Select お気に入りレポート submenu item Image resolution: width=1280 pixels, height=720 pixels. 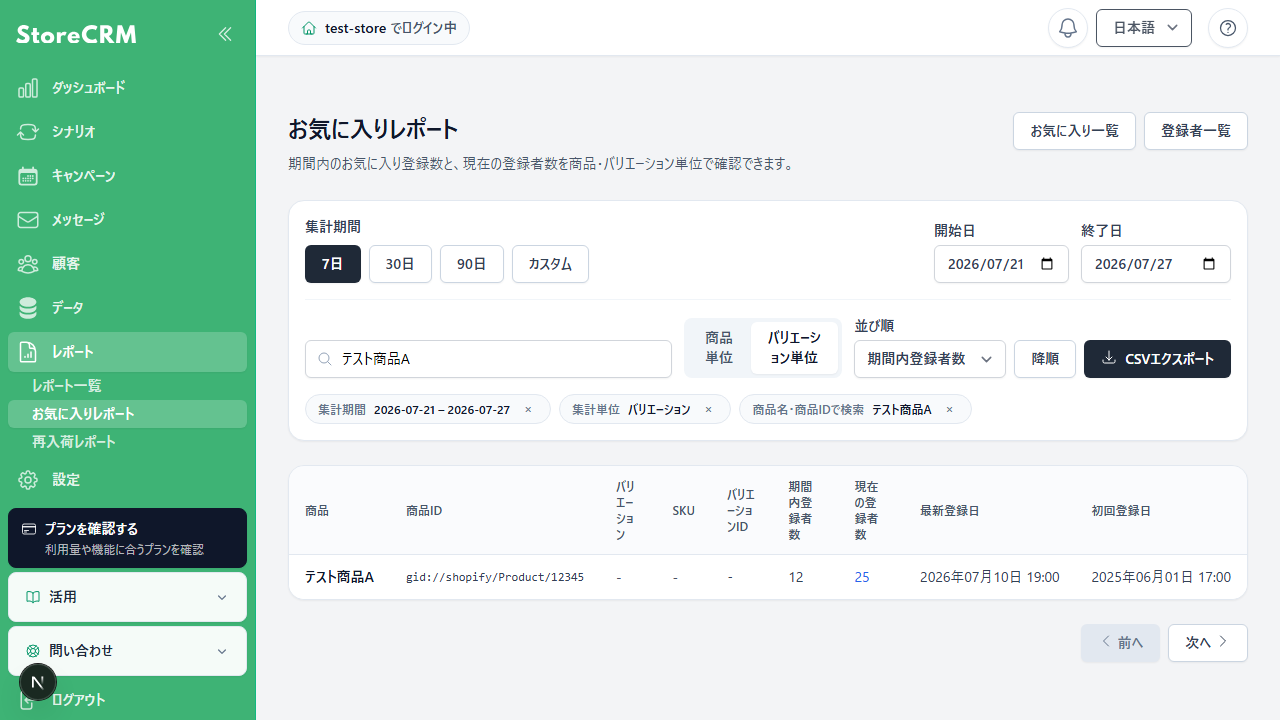pos(127,414)
